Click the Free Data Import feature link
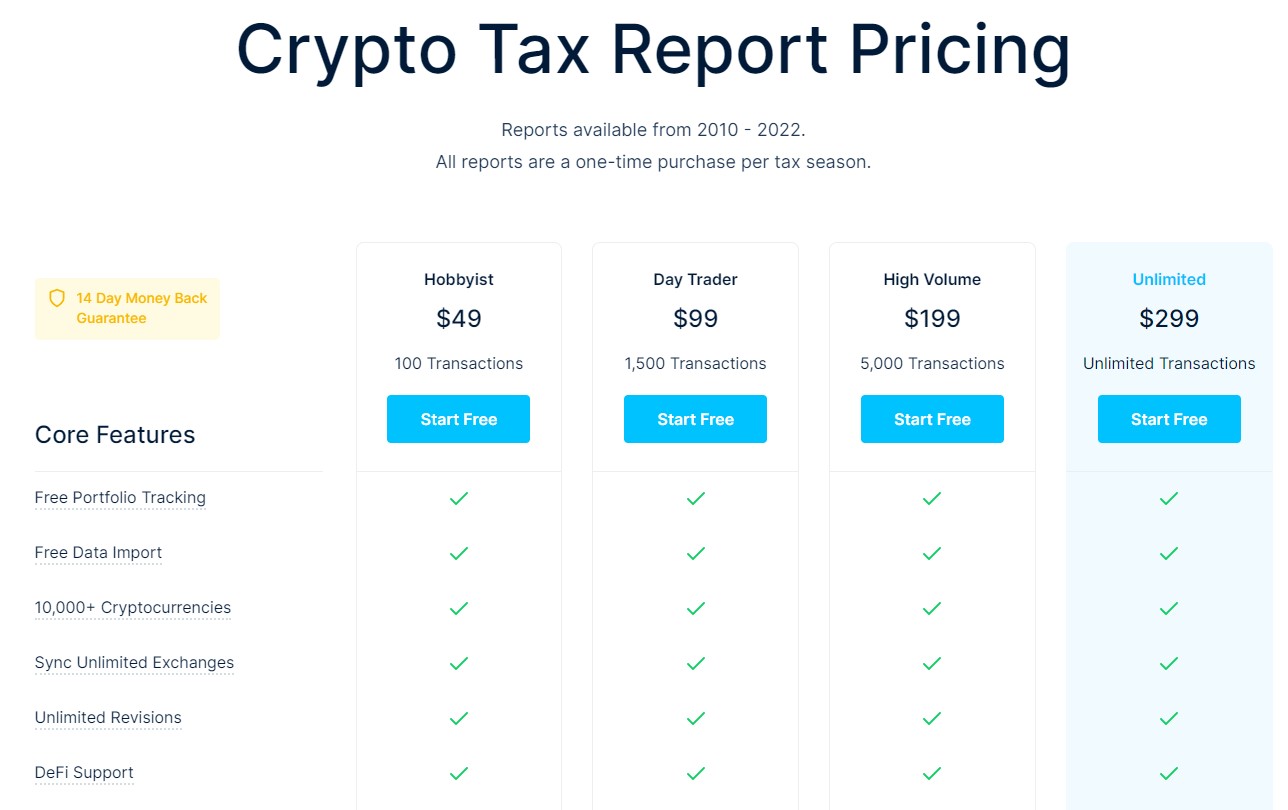The height and width of the screenshot is (810, 1288). pyautogui.click(x=98, y=552)
